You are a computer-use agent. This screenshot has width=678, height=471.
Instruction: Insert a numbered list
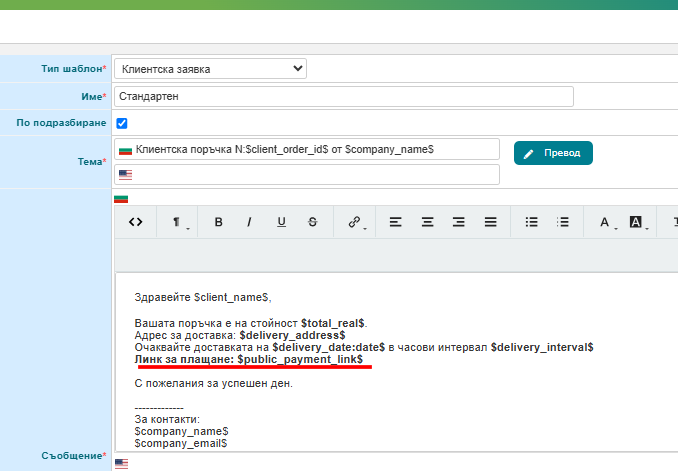563,222
